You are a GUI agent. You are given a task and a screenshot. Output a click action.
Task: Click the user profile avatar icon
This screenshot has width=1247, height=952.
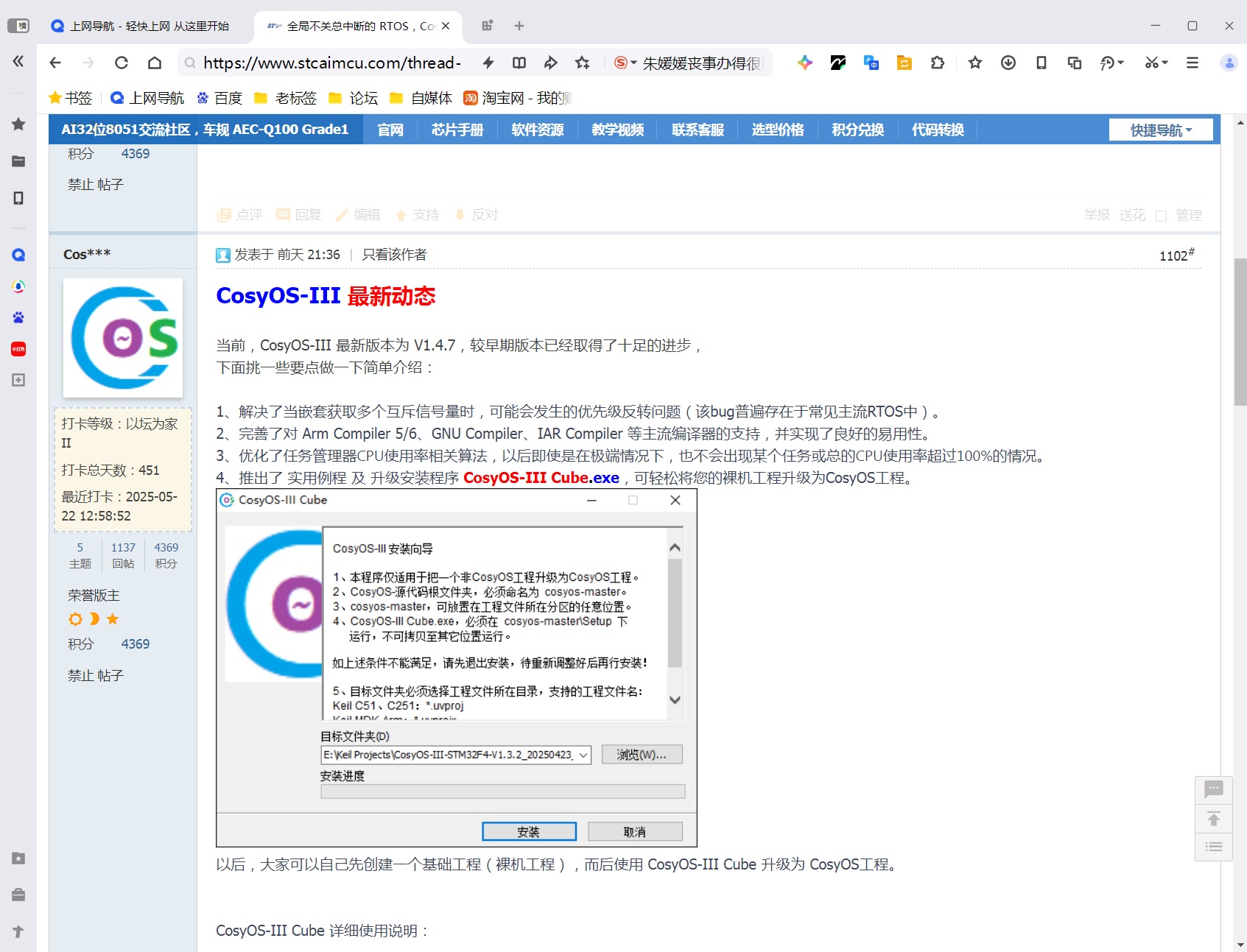coord(1229,63)
